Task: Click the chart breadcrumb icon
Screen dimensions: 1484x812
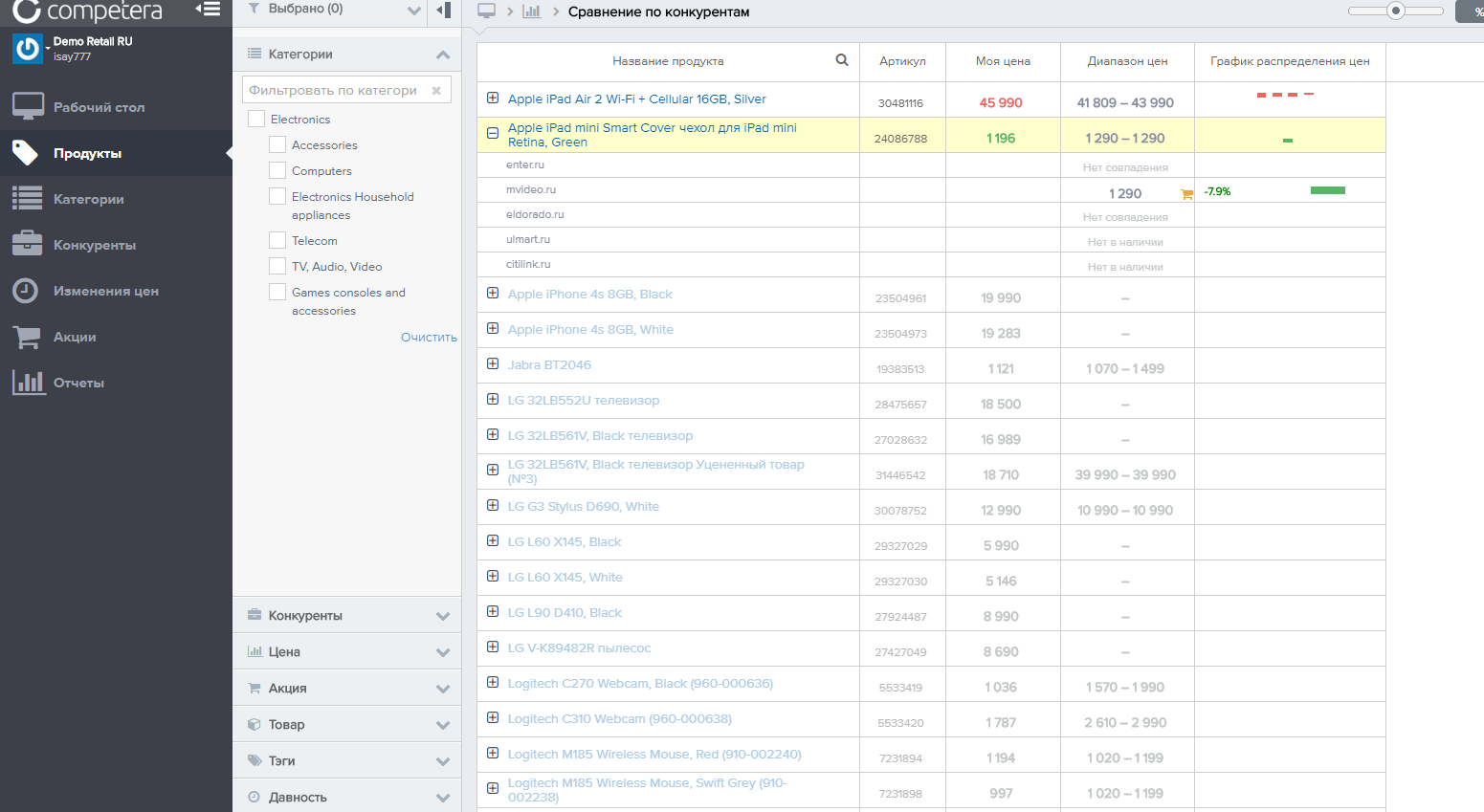Action: (532, 11)
